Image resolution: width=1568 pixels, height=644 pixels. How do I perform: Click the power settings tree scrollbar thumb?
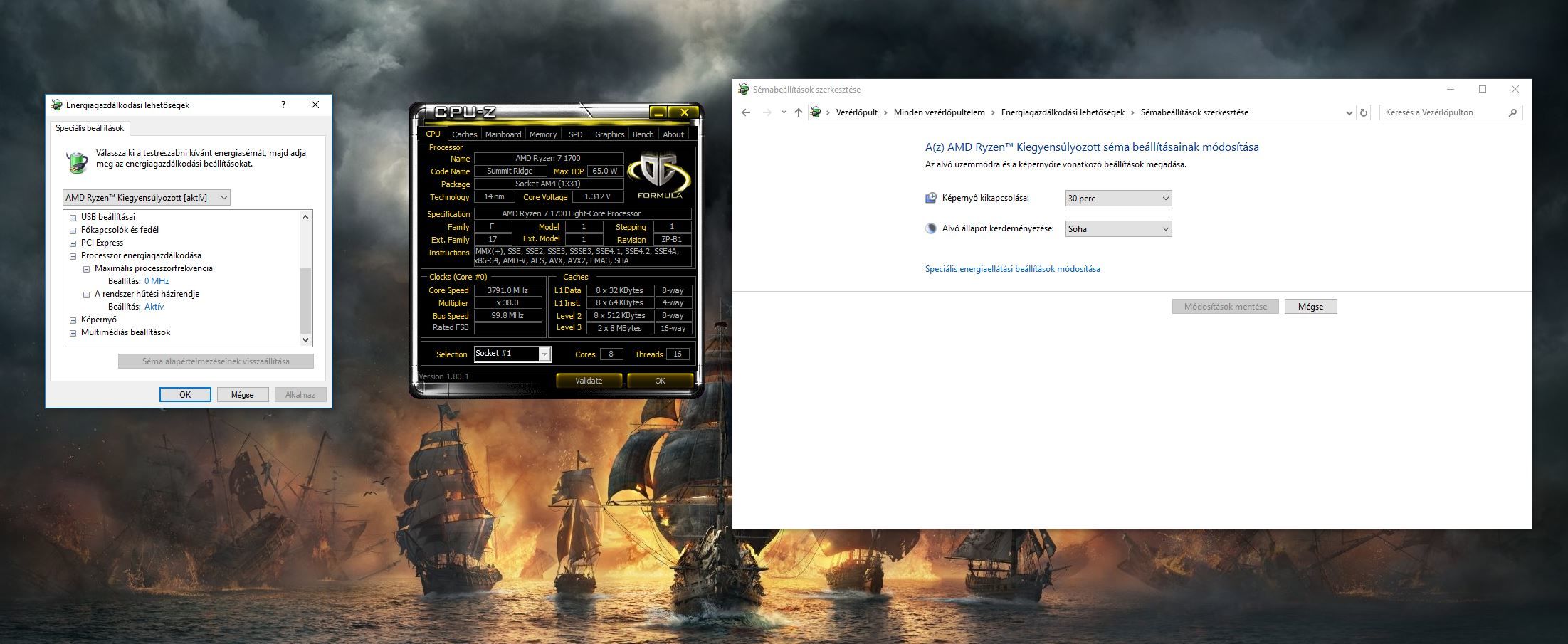point(306,300)
